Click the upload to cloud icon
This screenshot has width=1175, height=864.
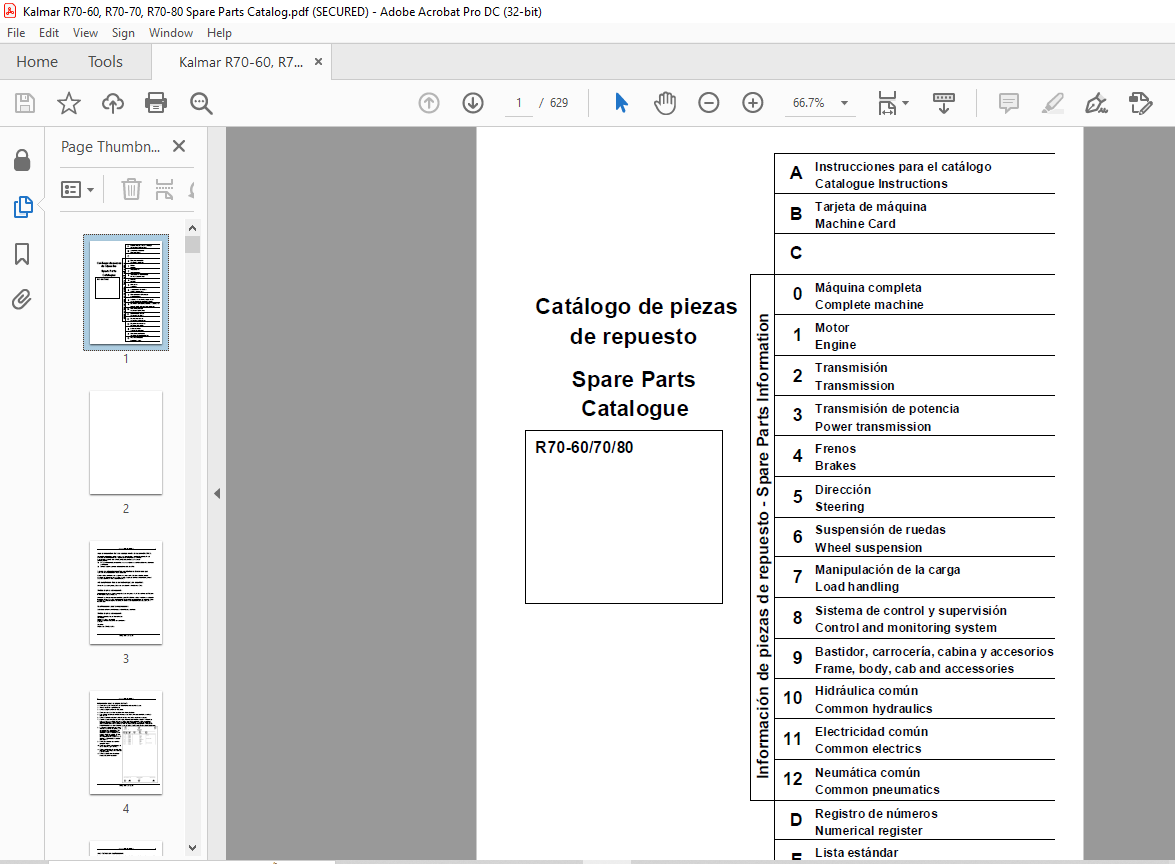[x=113, y=103]
